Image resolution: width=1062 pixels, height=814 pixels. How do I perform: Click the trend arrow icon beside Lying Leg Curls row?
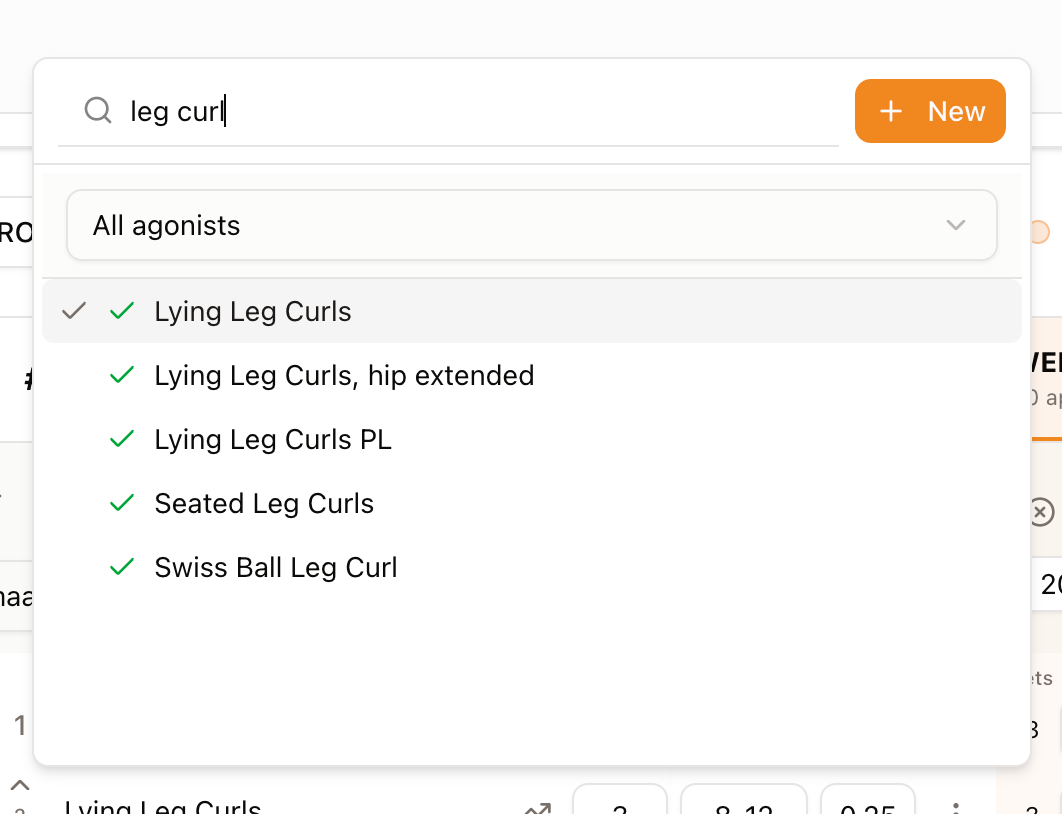click(x=538, y=808)
